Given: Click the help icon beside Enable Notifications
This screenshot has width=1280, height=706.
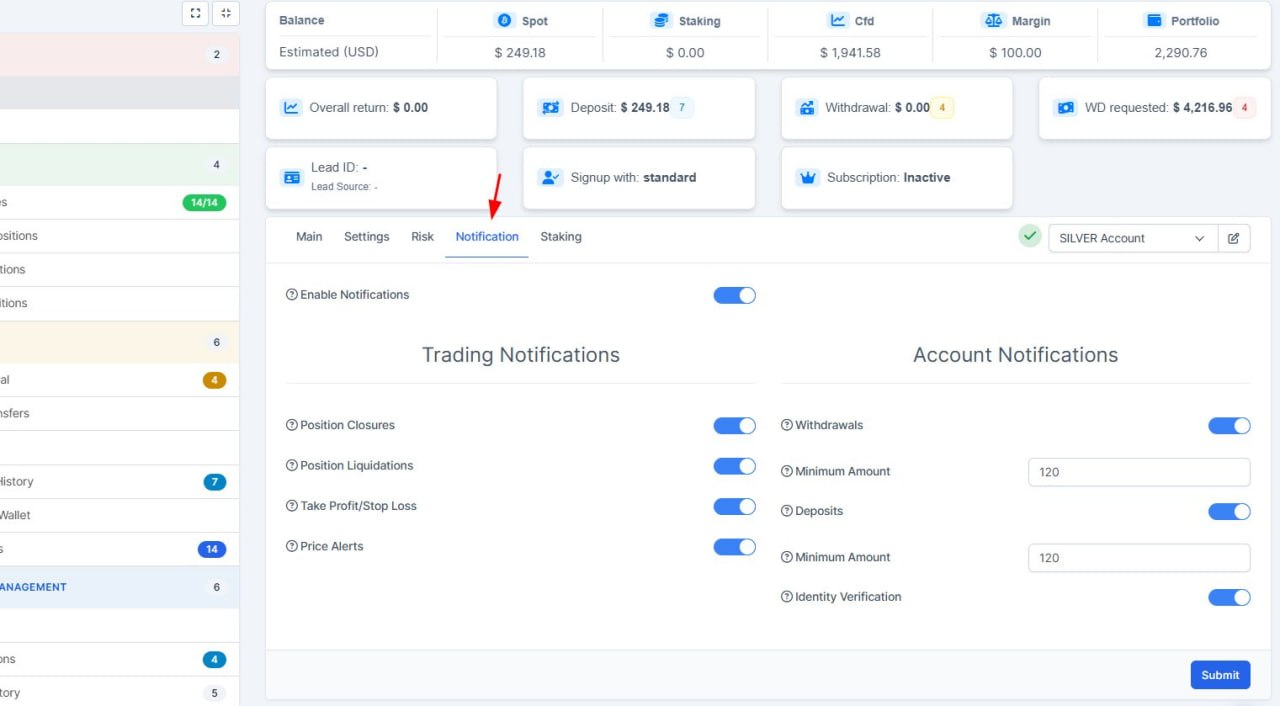Looking at the screenshot, I should point(292,295).
